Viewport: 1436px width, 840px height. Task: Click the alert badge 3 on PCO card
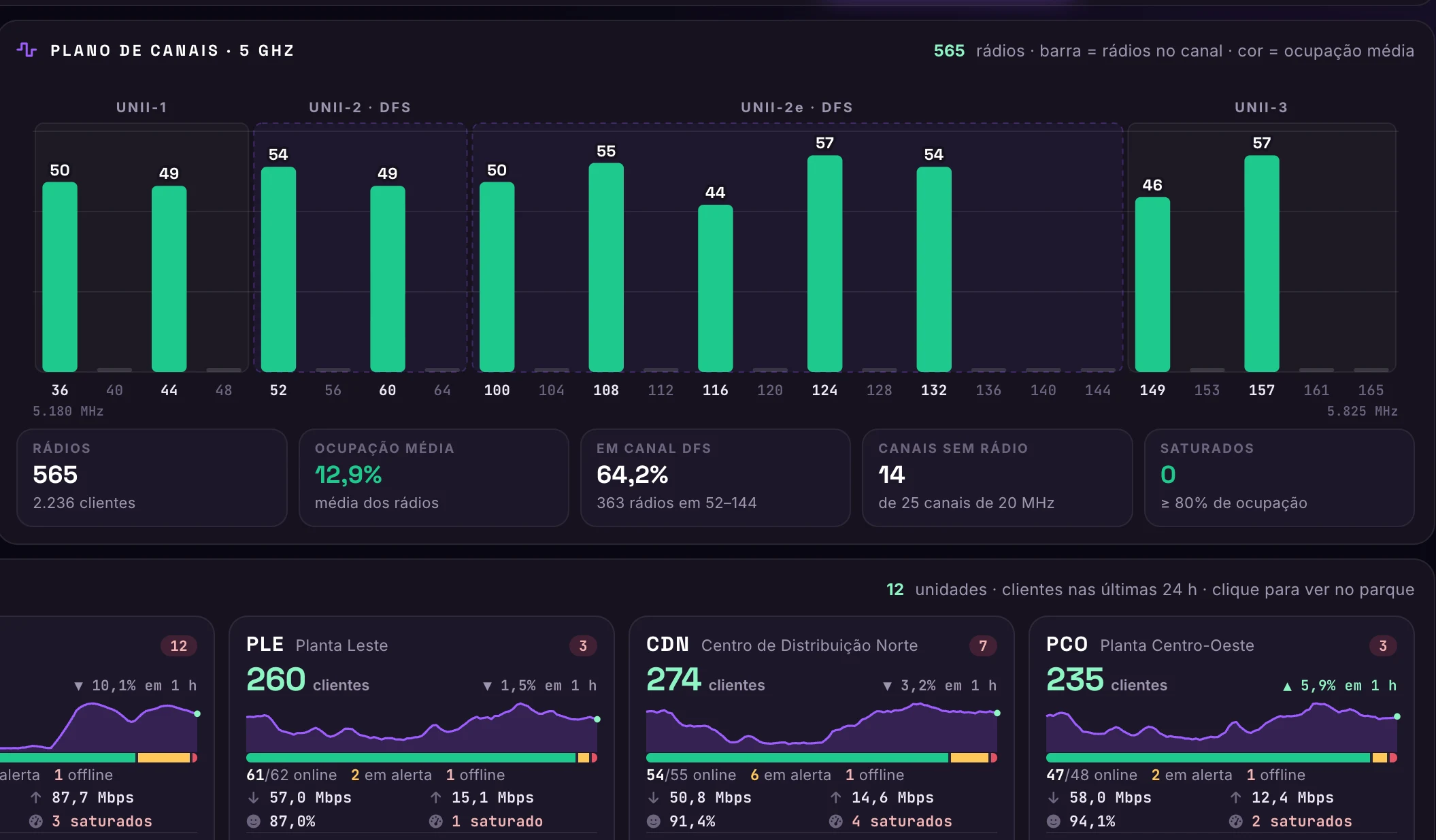pos(1383,645)
